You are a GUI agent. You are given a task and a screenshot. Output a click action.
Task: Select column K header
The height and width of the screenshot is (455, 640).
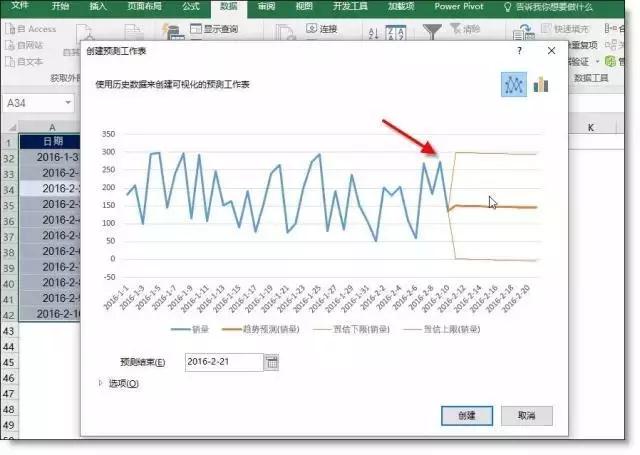click(591, 127)
